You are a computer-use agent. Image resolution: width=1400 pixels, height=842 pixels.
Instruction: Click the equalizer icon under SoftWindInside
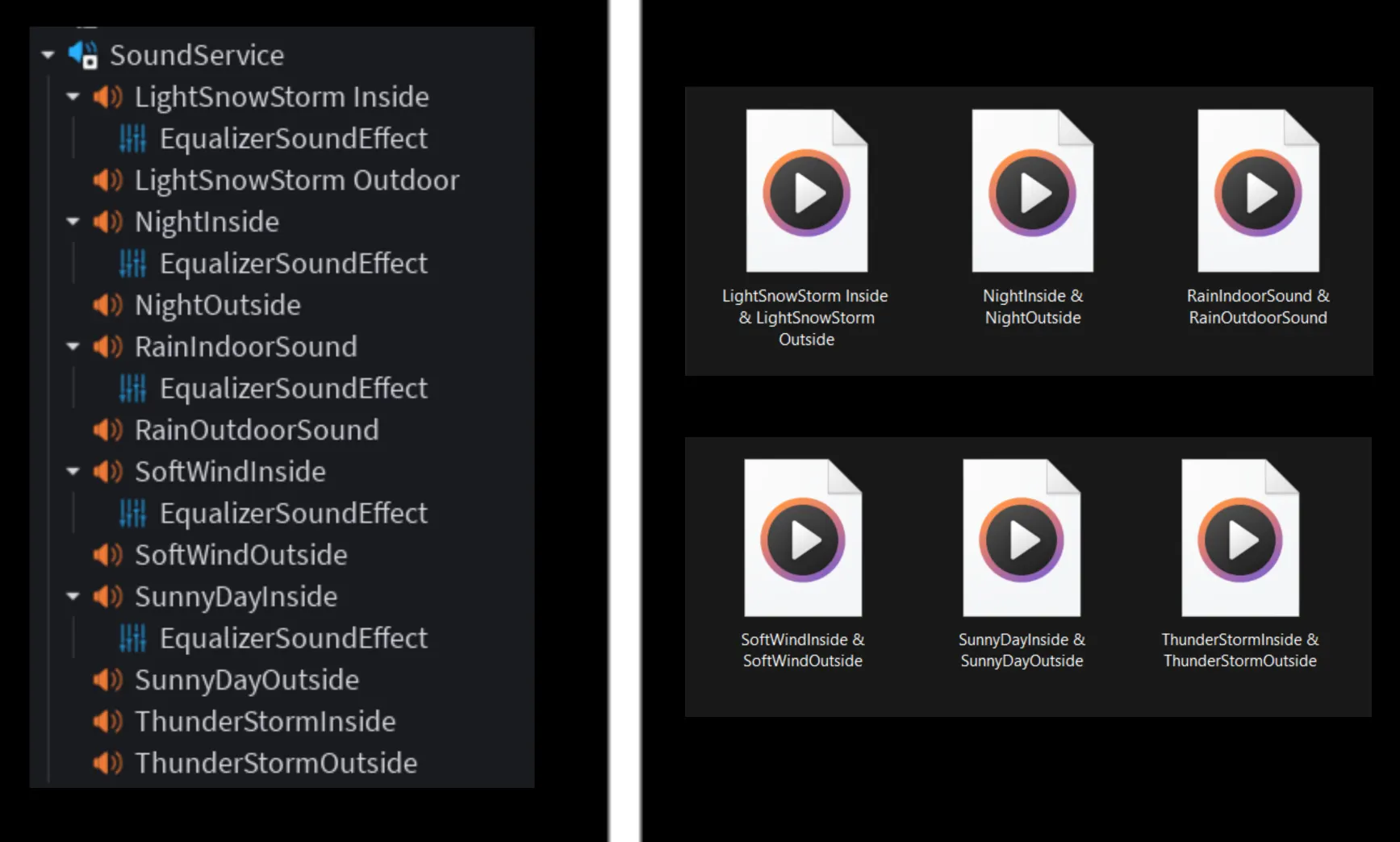point(132,514)
